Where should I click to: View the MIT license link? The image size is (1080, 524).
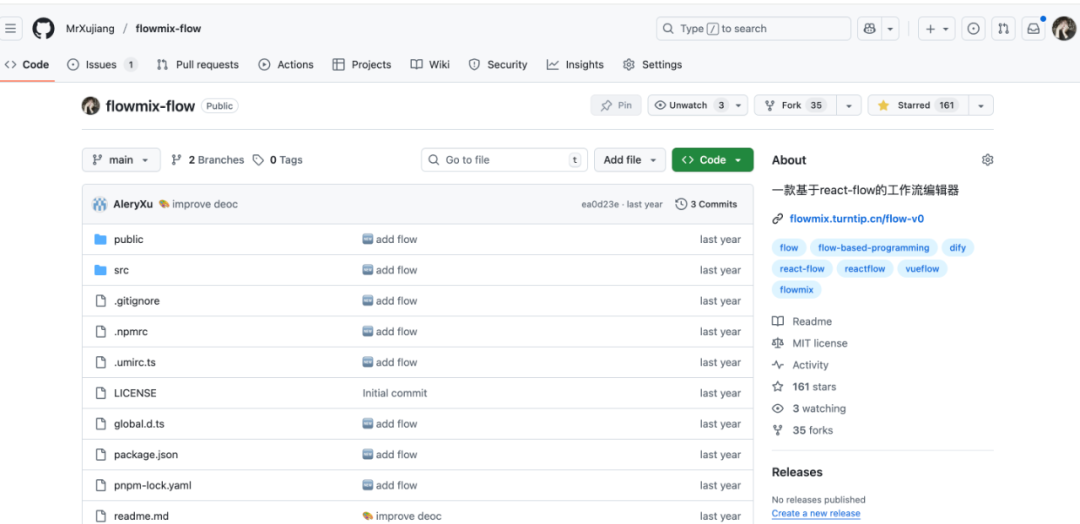[x=810, y=343]
